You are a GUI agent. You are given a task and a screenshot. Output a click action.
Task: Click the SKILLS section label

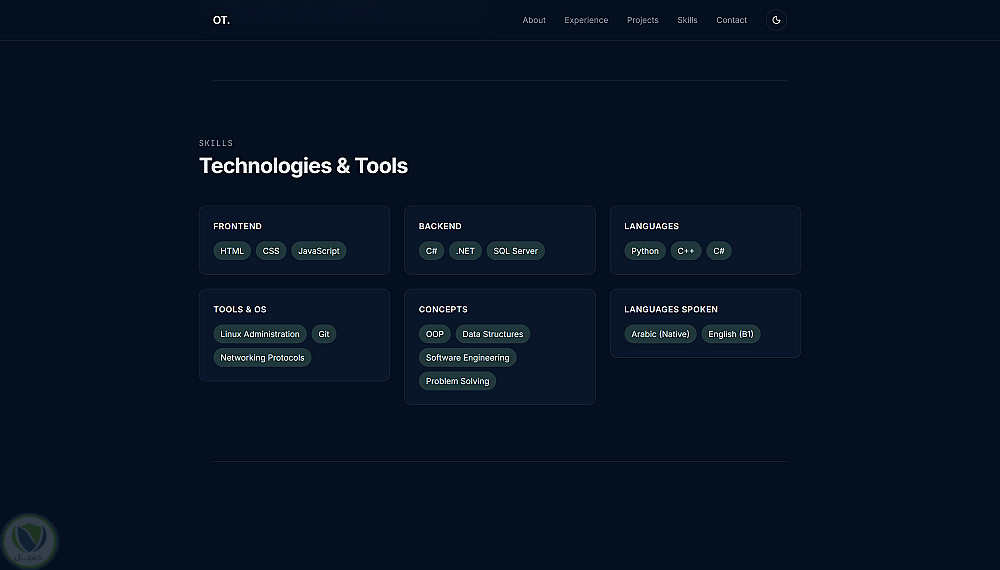pyautogui.click(x=216, y=143)
